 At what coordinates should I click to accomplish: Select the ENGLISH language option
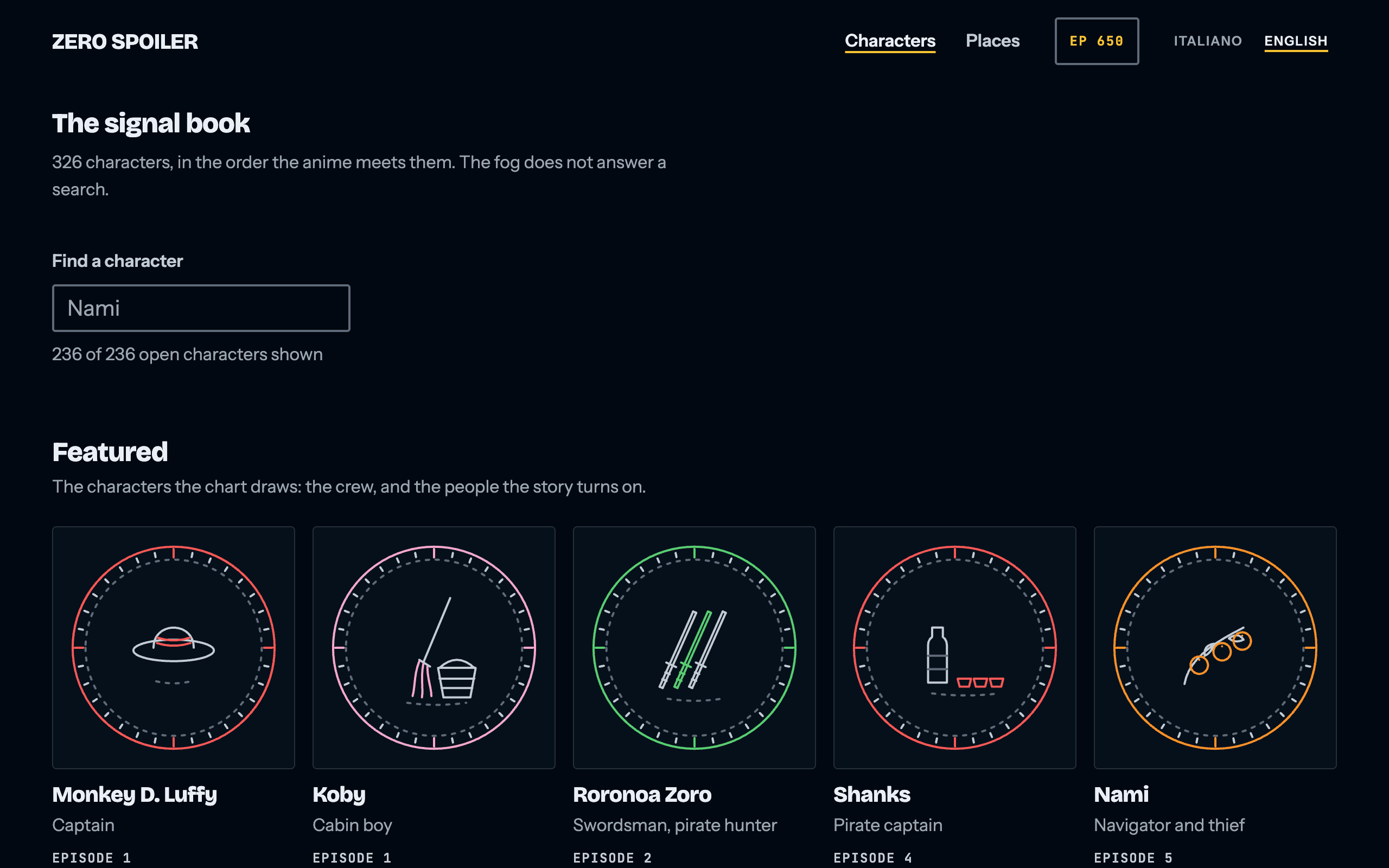click(1296, 41)
